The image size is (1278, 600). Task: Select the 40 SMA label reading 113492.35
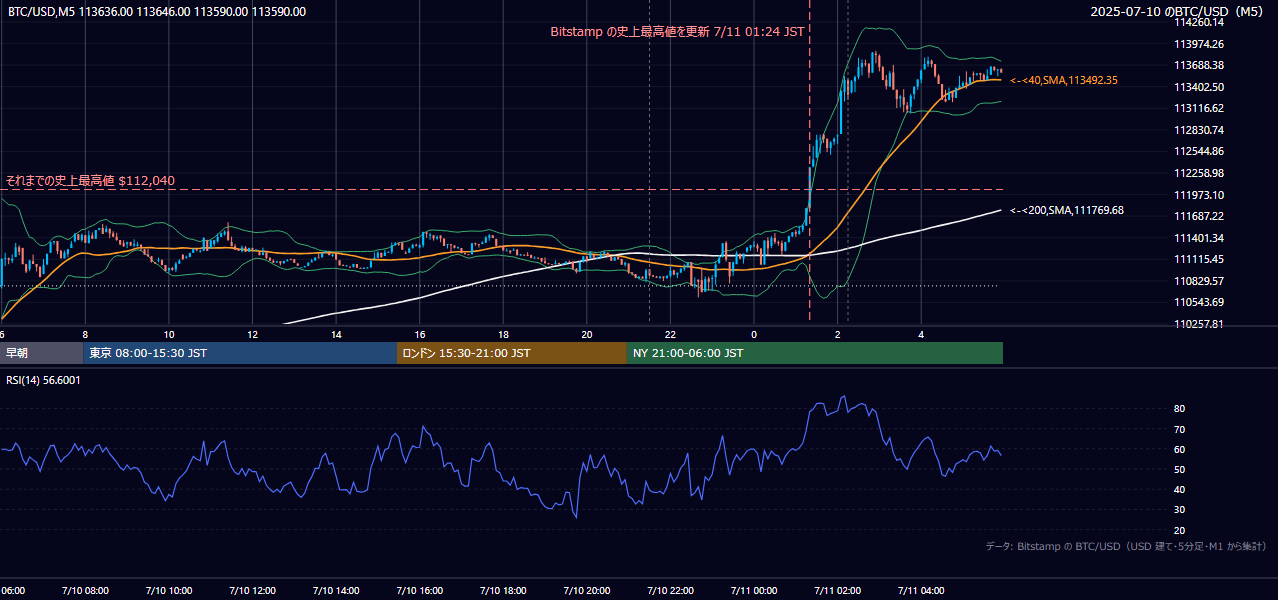click(1064, 80)
